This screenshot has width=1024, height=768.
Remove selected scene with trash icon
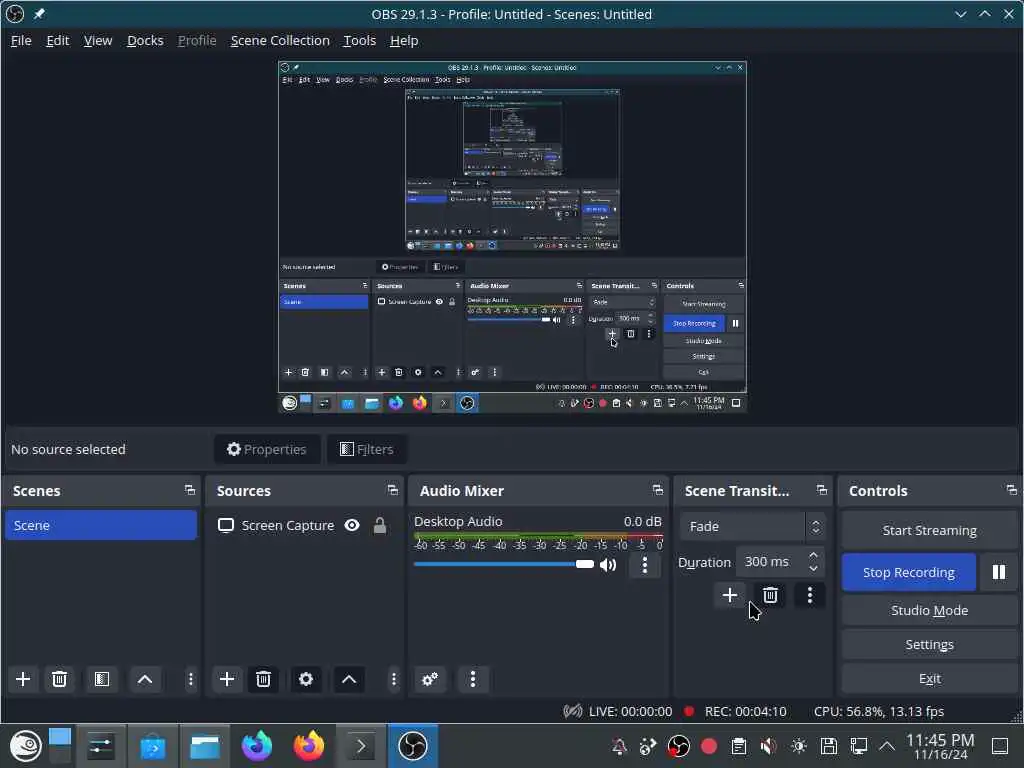(x=59, y=679)
